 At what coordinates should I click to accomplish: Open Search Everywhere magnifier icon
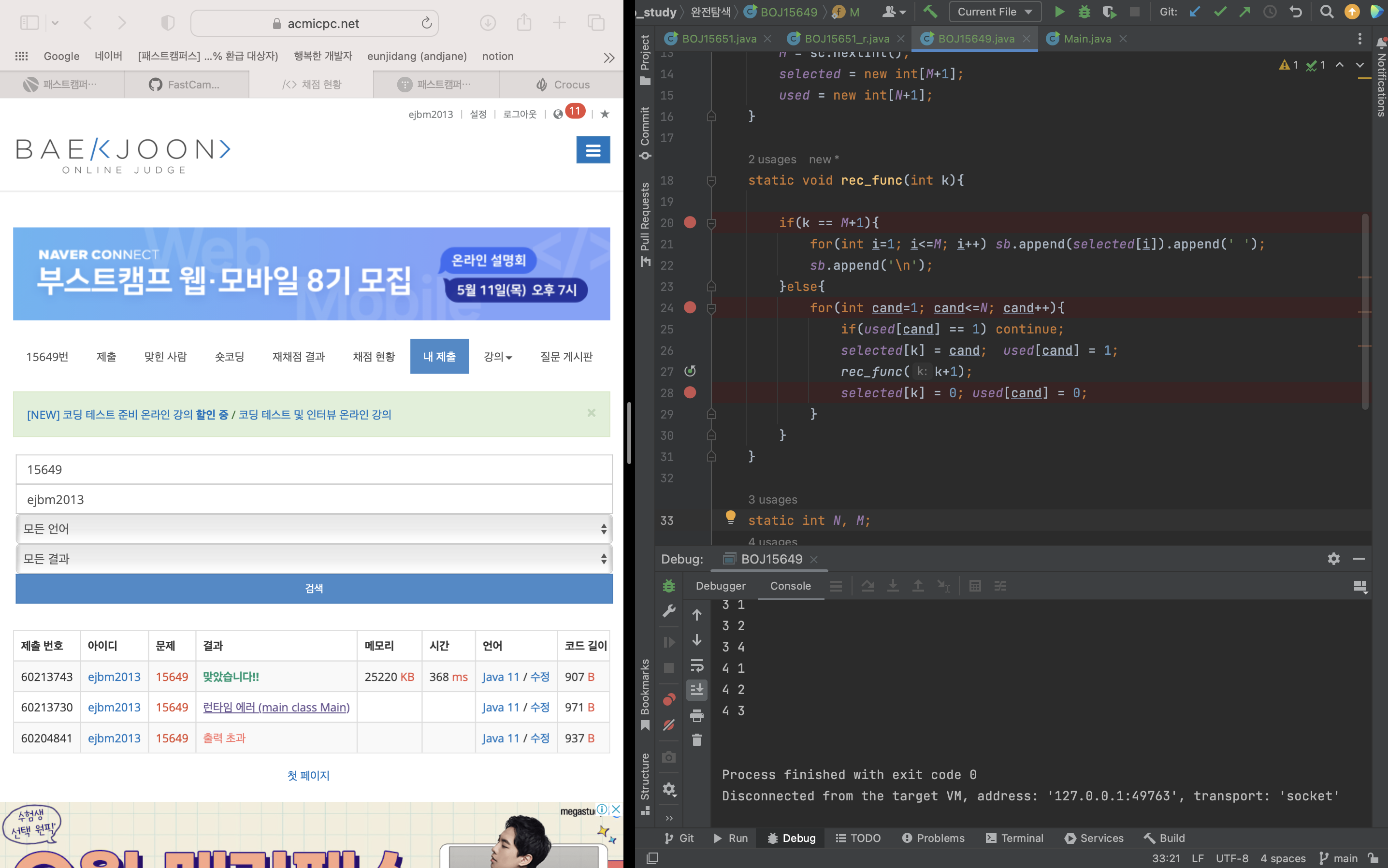click(x=1326, y=12)
